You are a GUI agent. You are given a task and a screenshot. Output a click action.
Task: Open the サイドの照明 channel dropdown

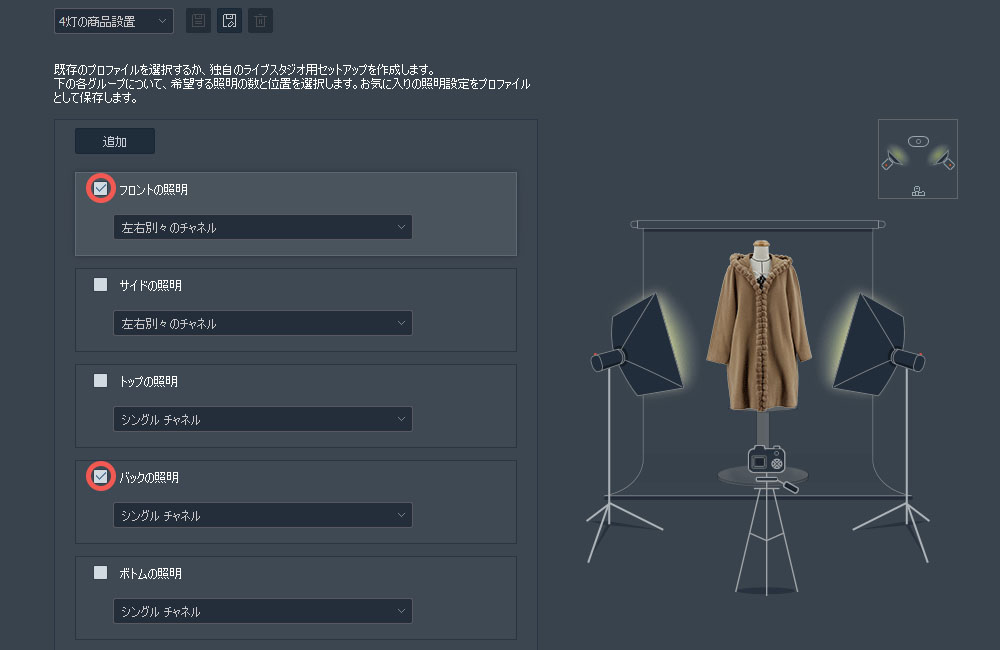(262, 324)
